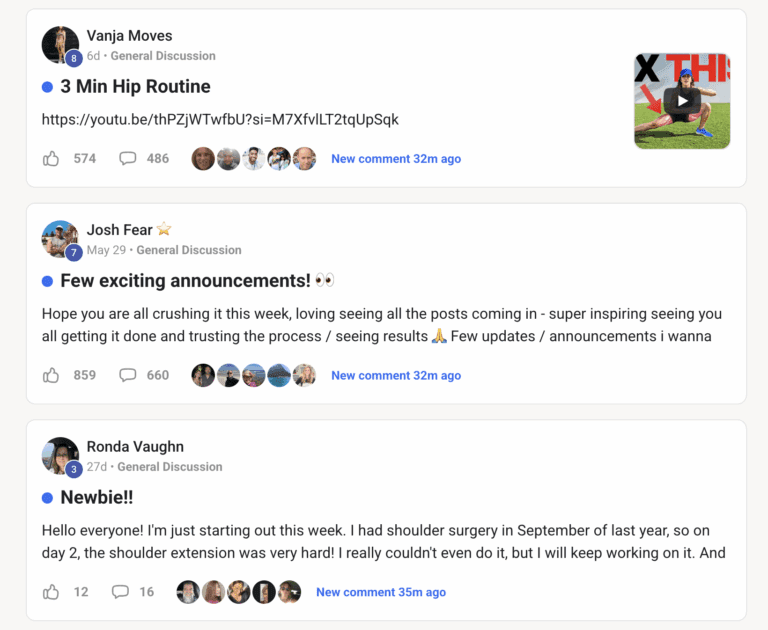768x630 pixels.
Task: Open comments icon on Josh Fear's post
Action: [x=128, y=375]
